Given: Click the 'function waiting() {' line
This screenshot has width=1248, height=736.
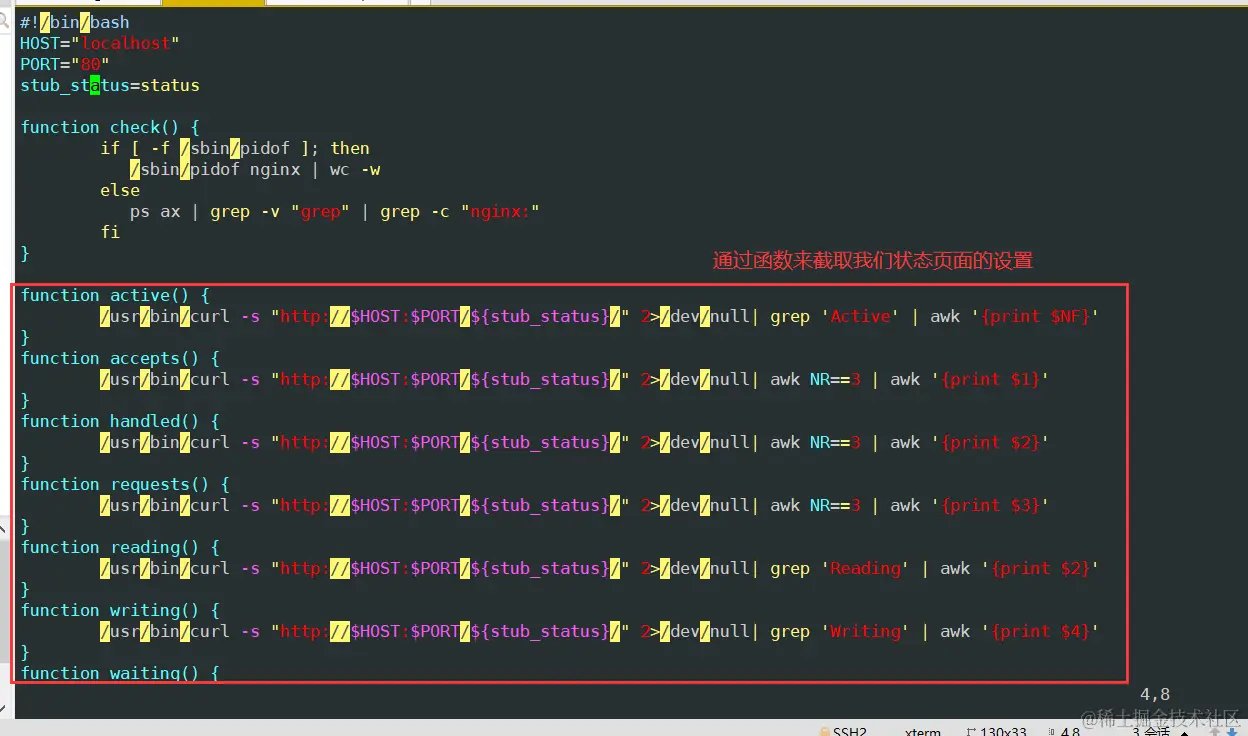Looking at the screenshot, I should click(120, 673).
